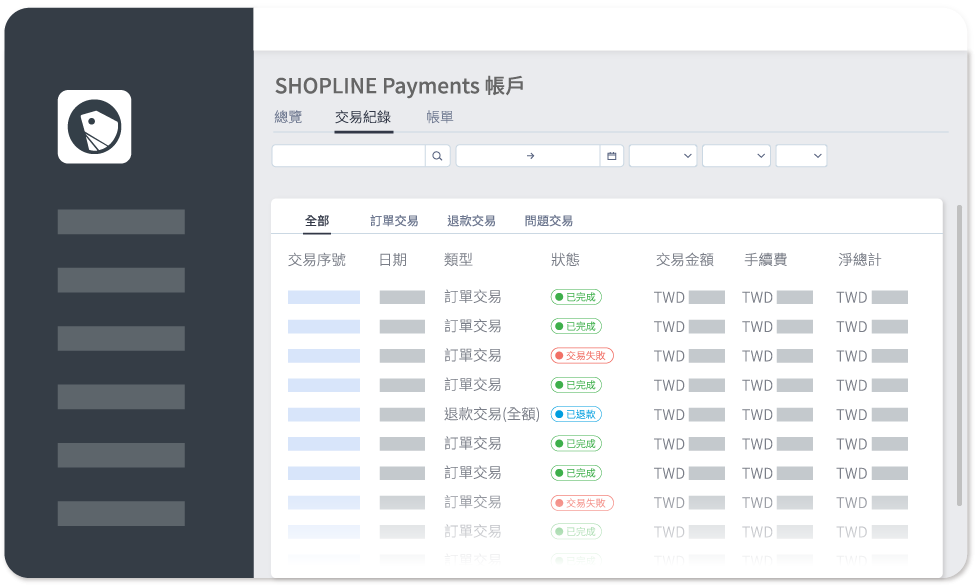Click the SHOPLINE Payments 帳戶 page title
977x586 pixels.
click(x=399, y=85)
